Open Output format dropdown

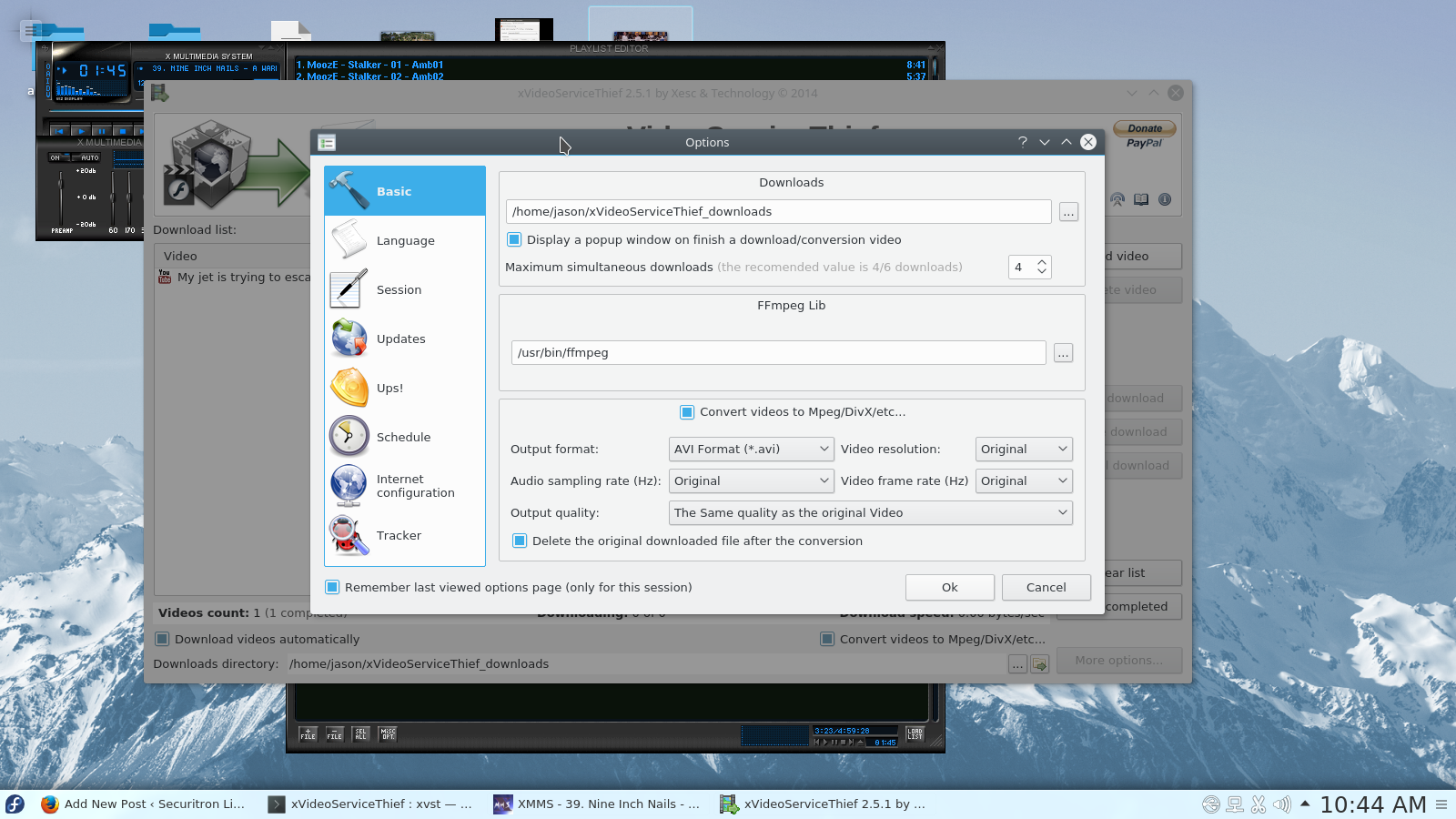click(751, 449)
